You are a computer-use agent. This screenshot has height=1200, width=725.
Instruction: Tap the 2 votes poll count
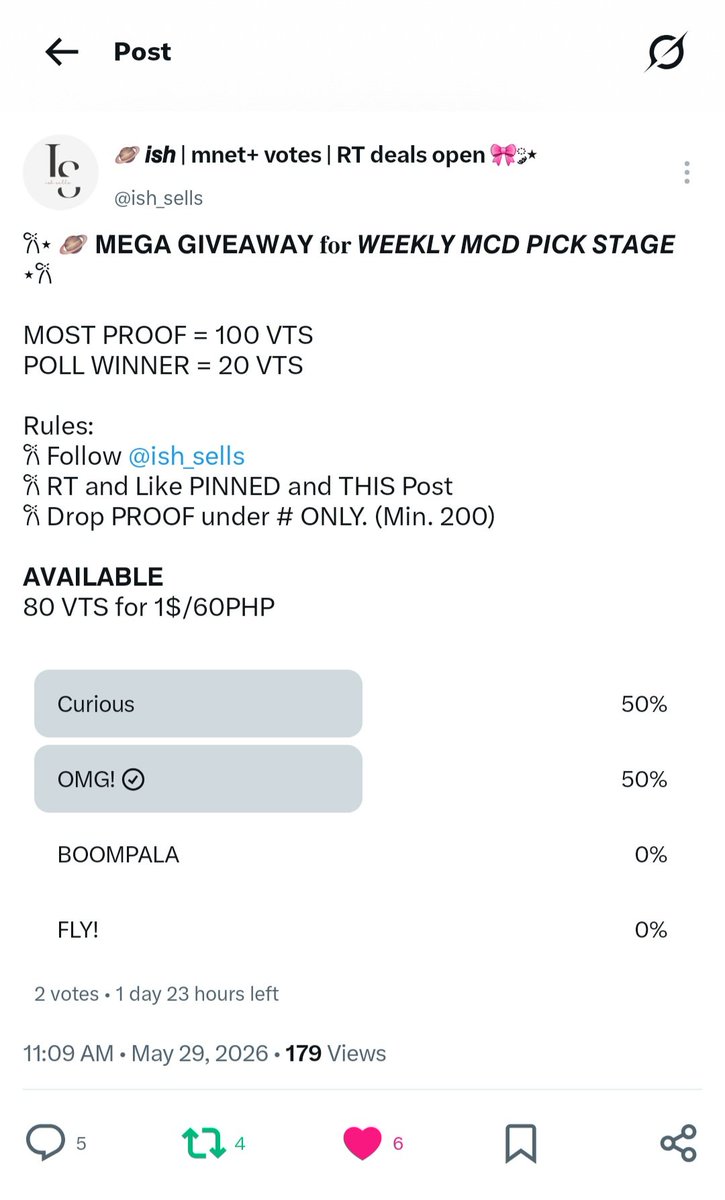tap(66, 994)
